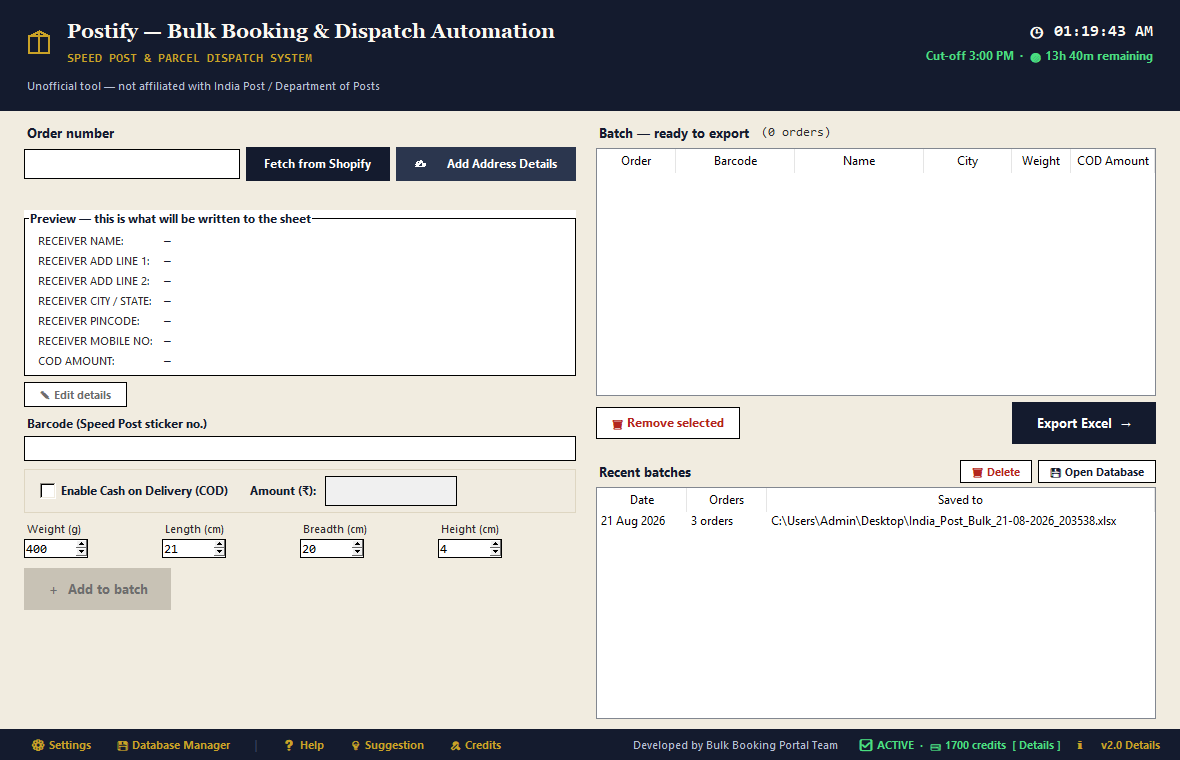Increase the Breadth (cm) value

(357, 545)
